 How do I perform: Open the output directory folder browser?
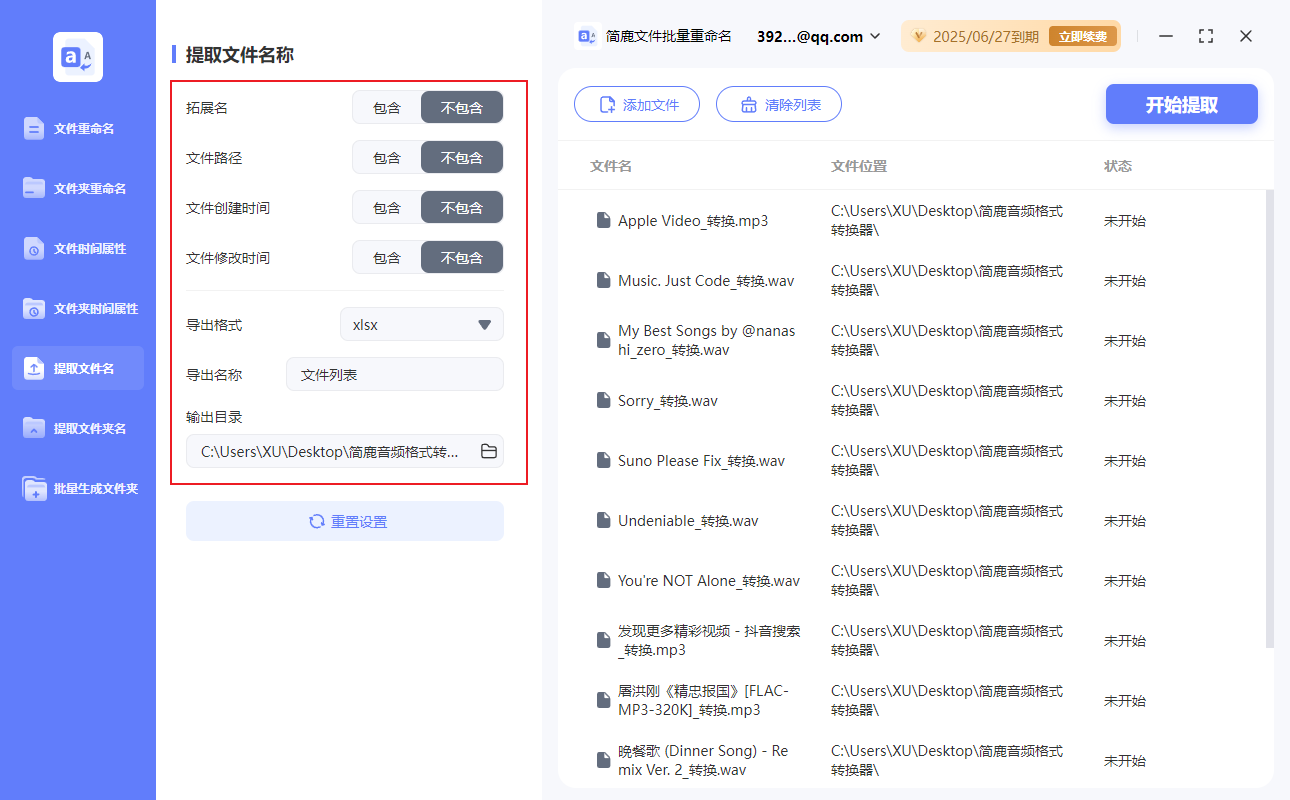point(489,451)
